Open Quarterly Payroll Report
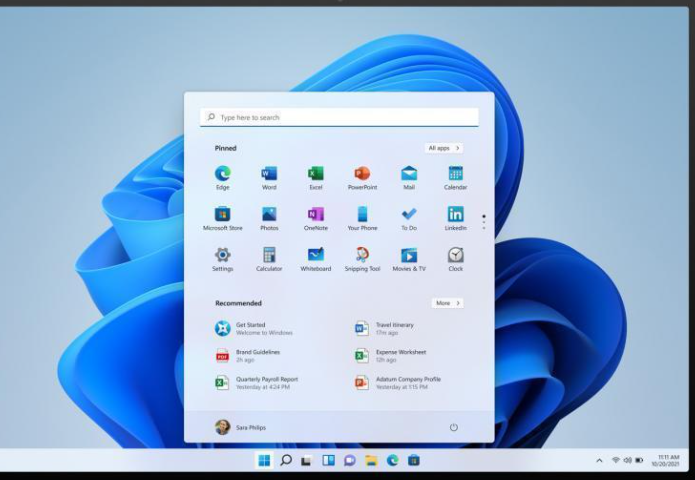 point(257,382)
